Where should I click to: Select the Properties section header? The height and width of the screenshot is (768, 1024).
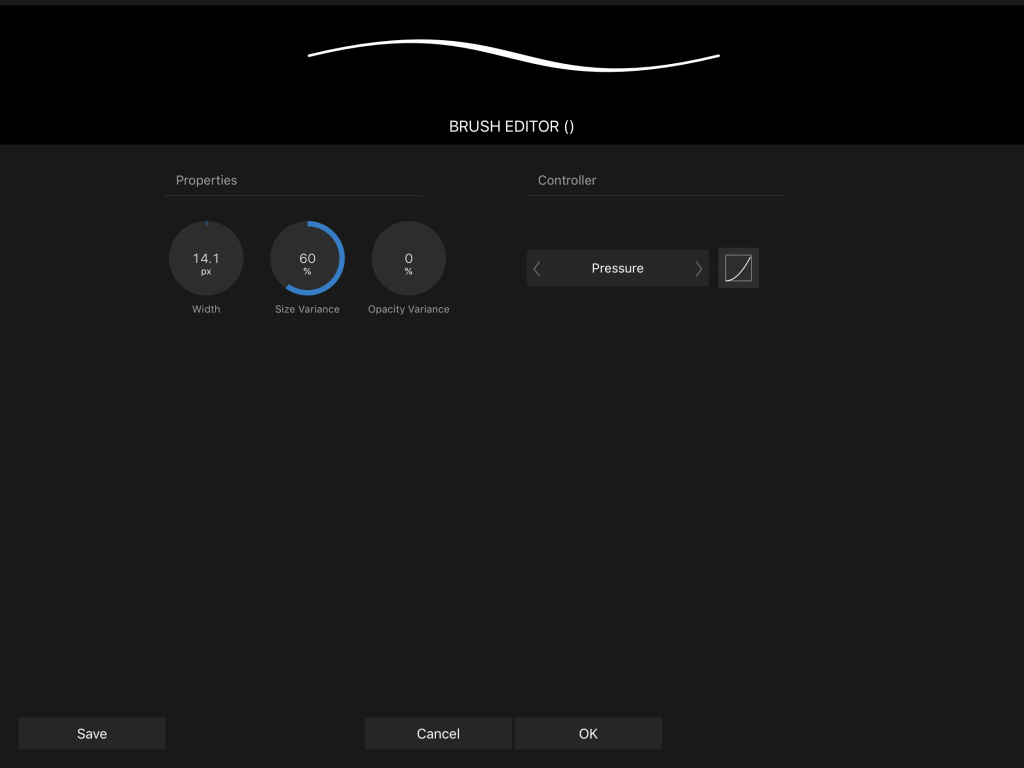click(206, 180)
